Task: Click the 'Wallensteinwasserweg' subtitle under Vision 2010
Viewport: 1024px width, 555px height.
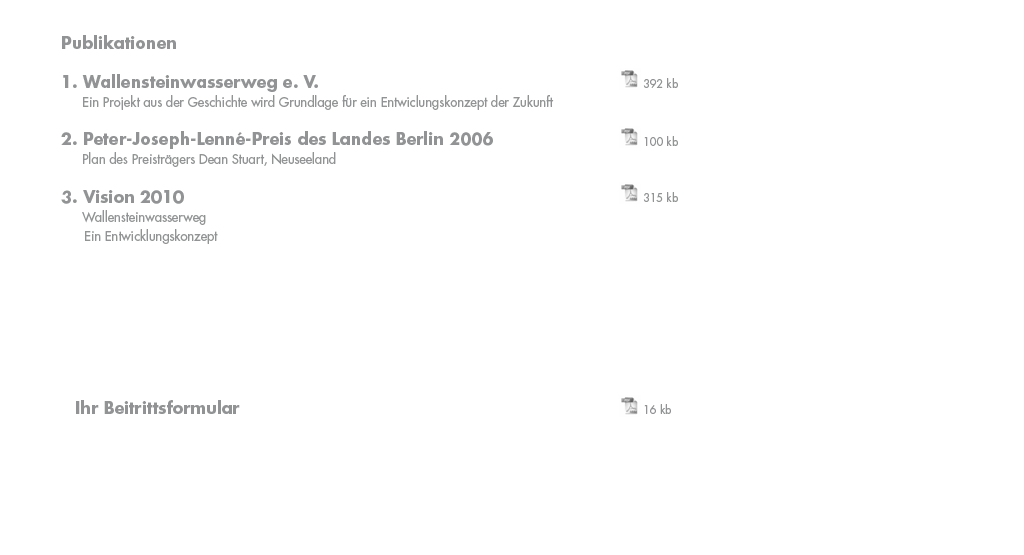Action: pyautogui.click(x=144, y=217)
